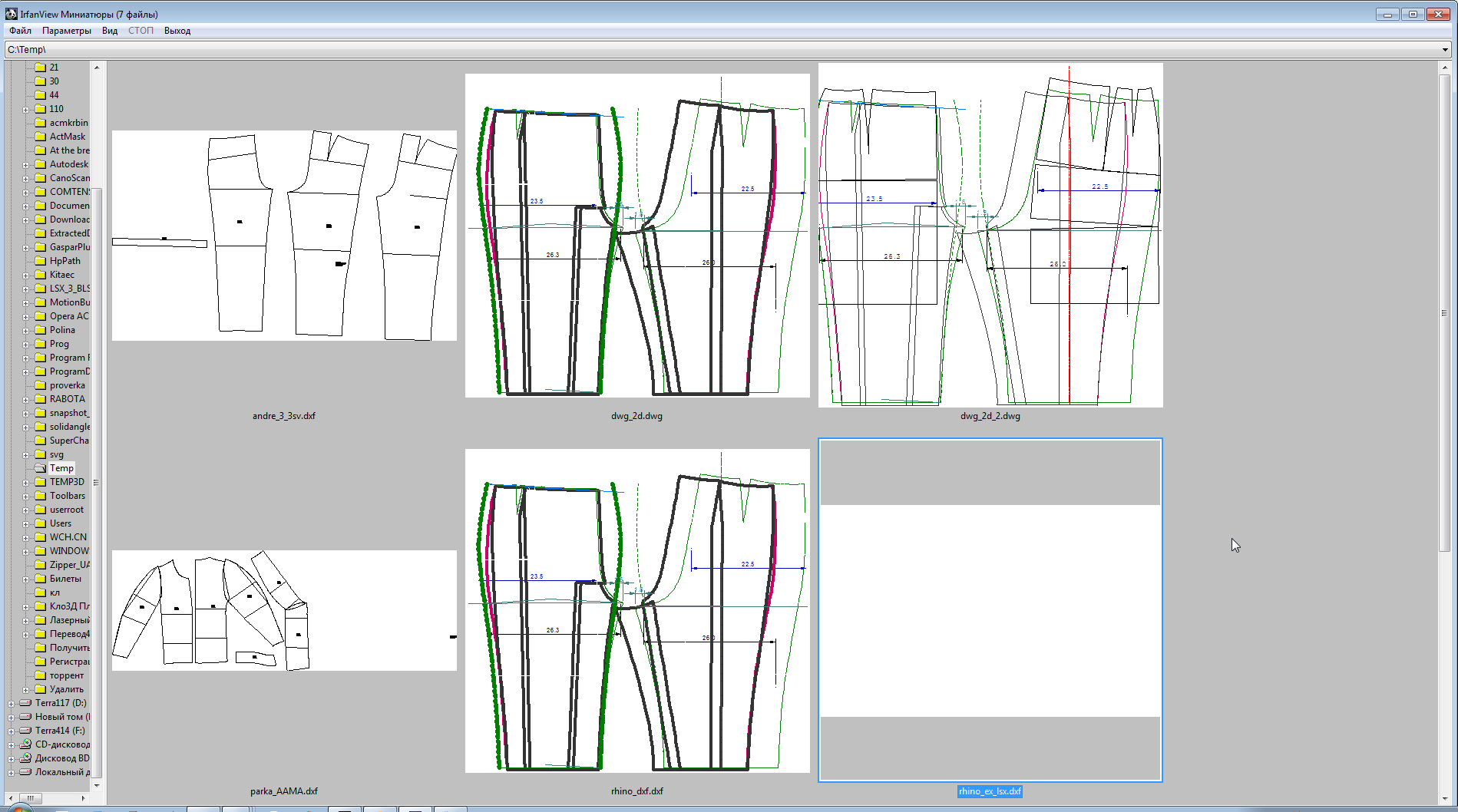The width and height of the screenshot is (1458, 812).
Task: Click the Extracted folder icon
Action: (x=40, y=233)
